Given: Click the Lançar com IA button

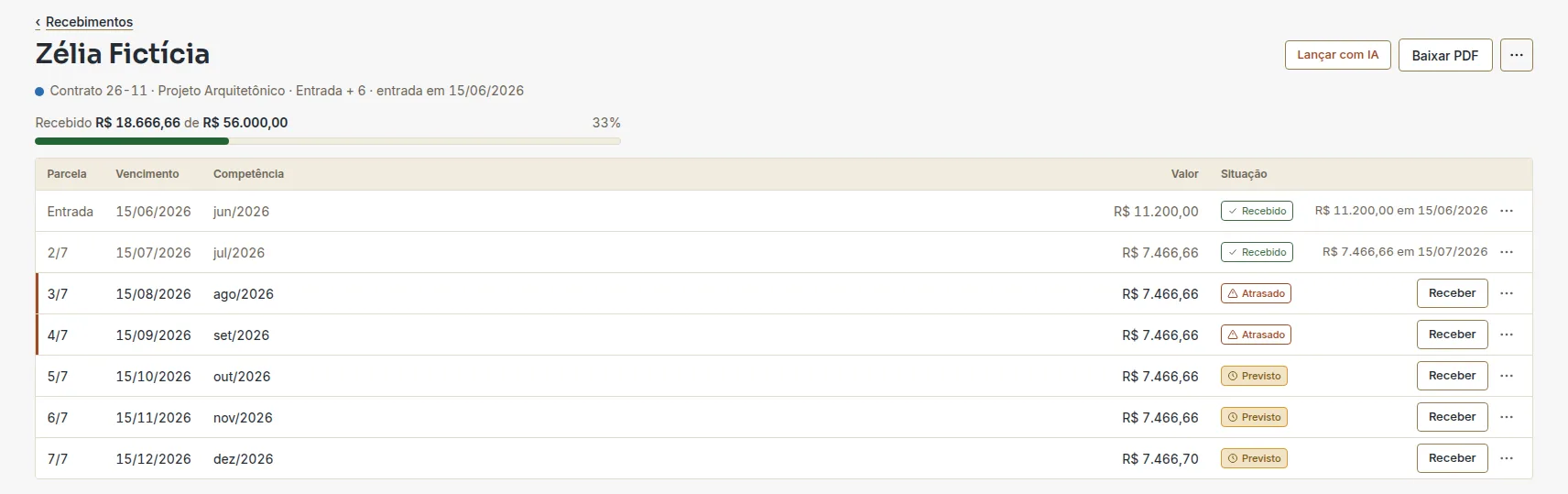Looking at the screenshot, I should point(1337,55).
